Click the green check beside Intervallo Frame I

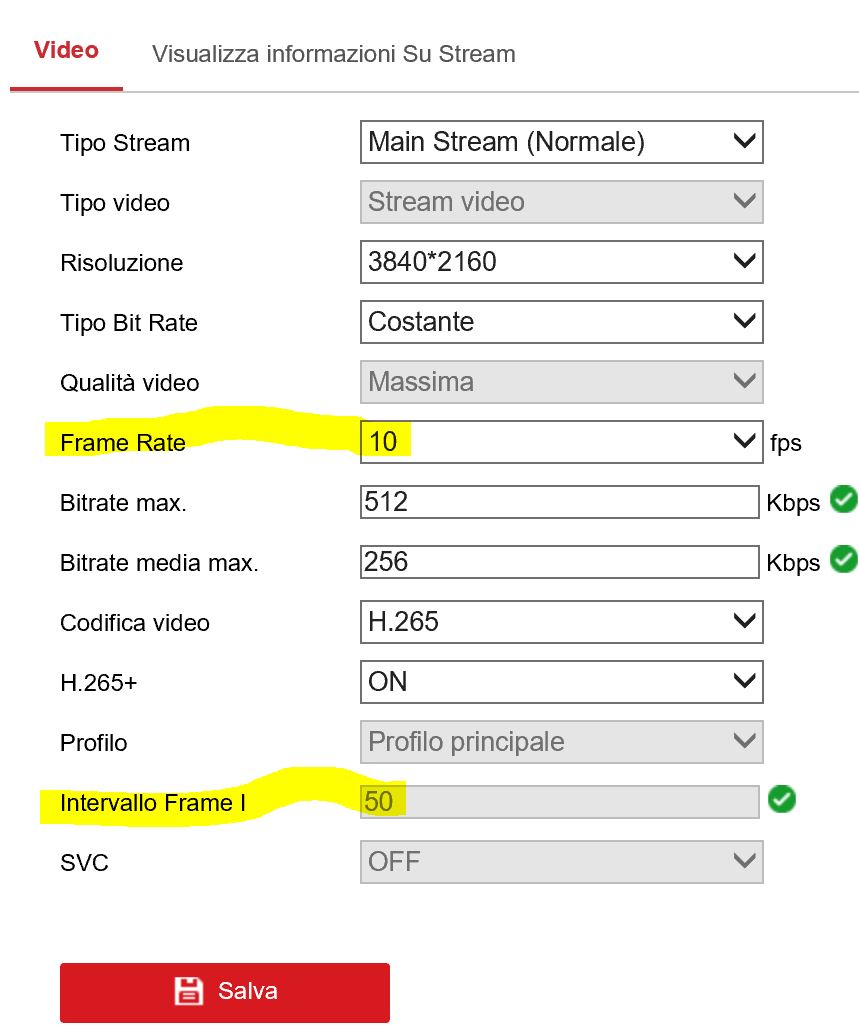(781, 800)
